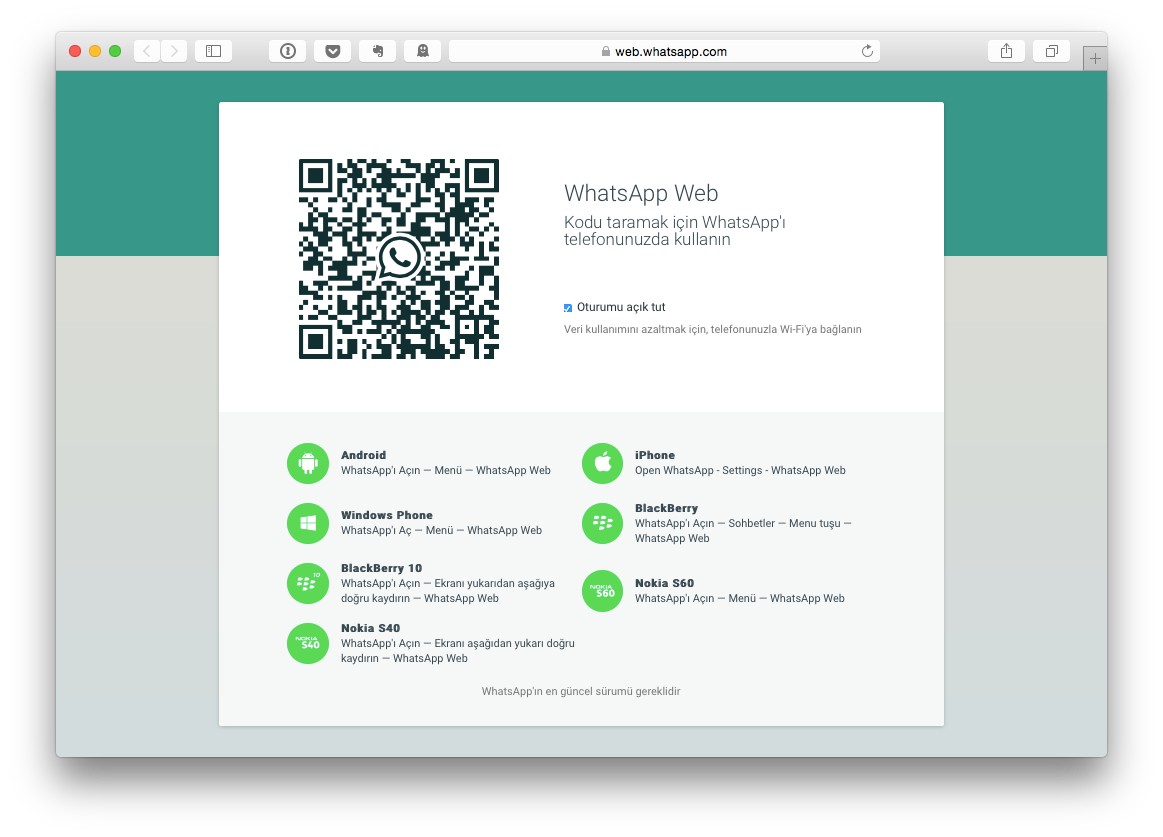Open the 1Password extension in toolbar

pyautogui.click(x=288, y=51)
